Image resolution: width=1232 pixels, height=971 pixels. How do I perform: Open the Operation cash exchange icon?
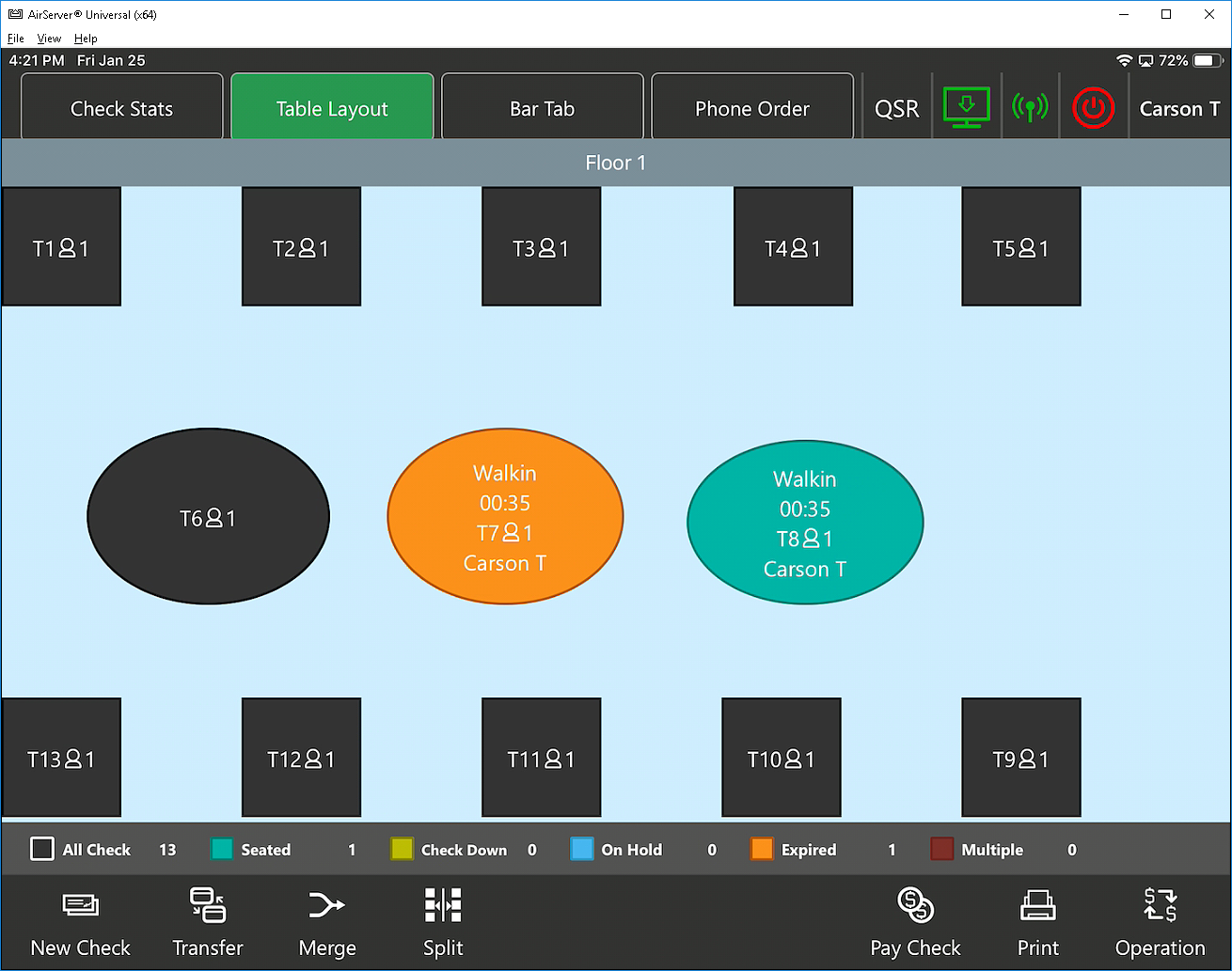click(1160, 906)
